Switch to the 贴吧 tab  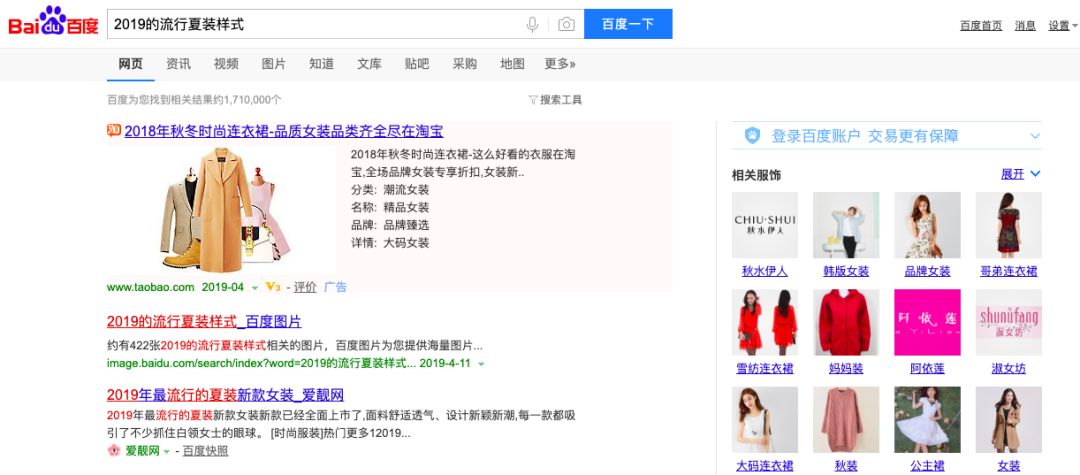click(x=417, y=64)
